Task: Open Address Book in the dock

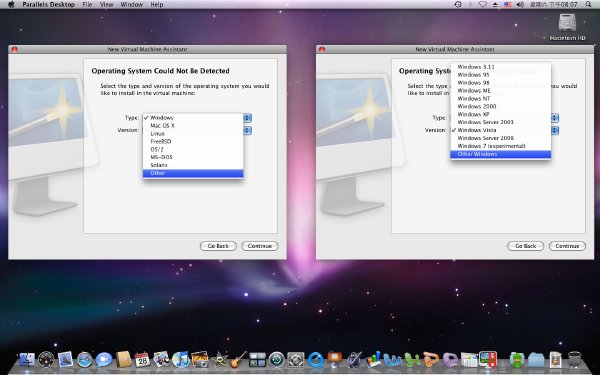Action: tap(123, 360)
